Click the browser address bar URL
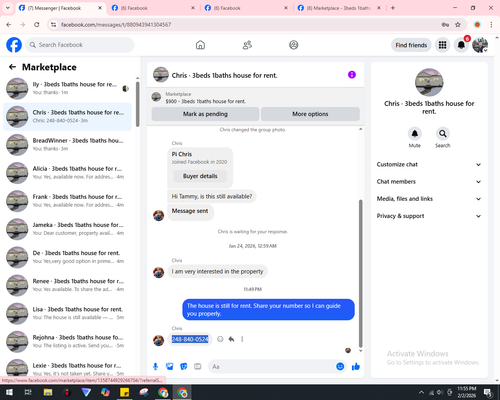The height and width of the screenshot is (400, 500). click(116, 25)
